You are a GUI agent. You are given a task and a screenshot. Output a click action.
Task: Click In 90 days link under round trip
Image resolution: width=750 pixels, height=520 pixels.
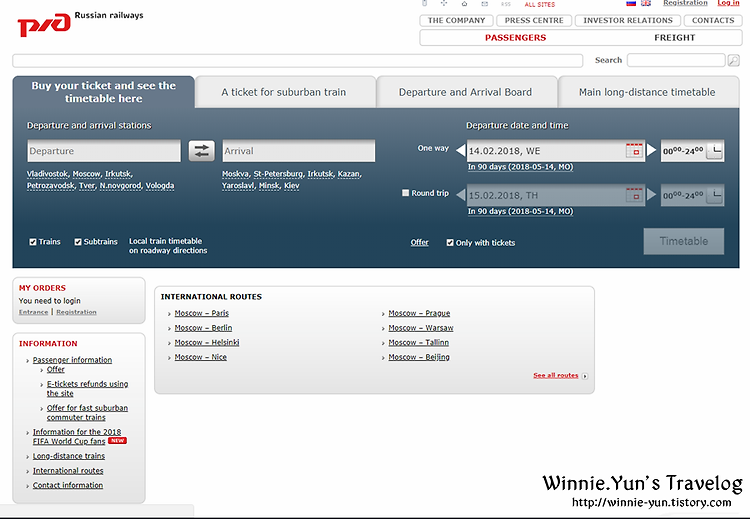tap(520, 211)
